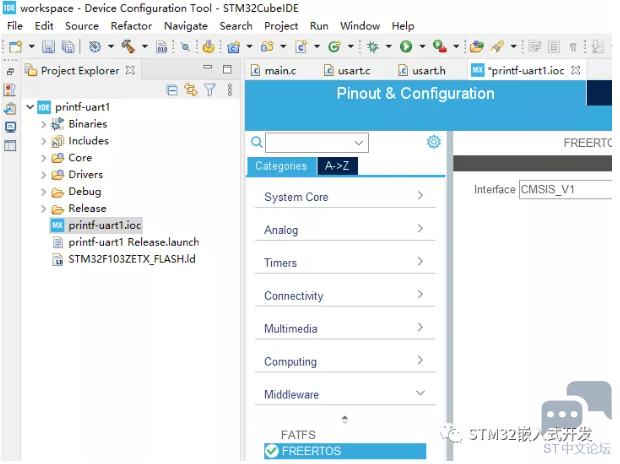This screenshot has height=464, width=620.
Task: Open the Navigate menu
Action: pyautogui.click(x=185, y=26)
